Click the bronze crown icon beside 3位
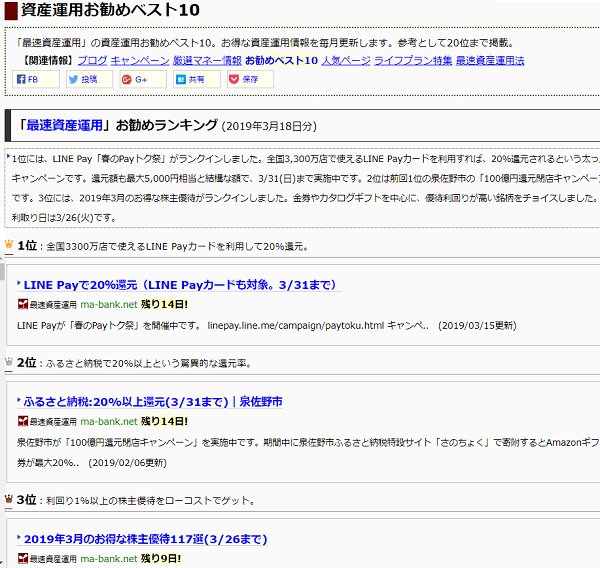 pyautogui.click(x=9, y=499)
